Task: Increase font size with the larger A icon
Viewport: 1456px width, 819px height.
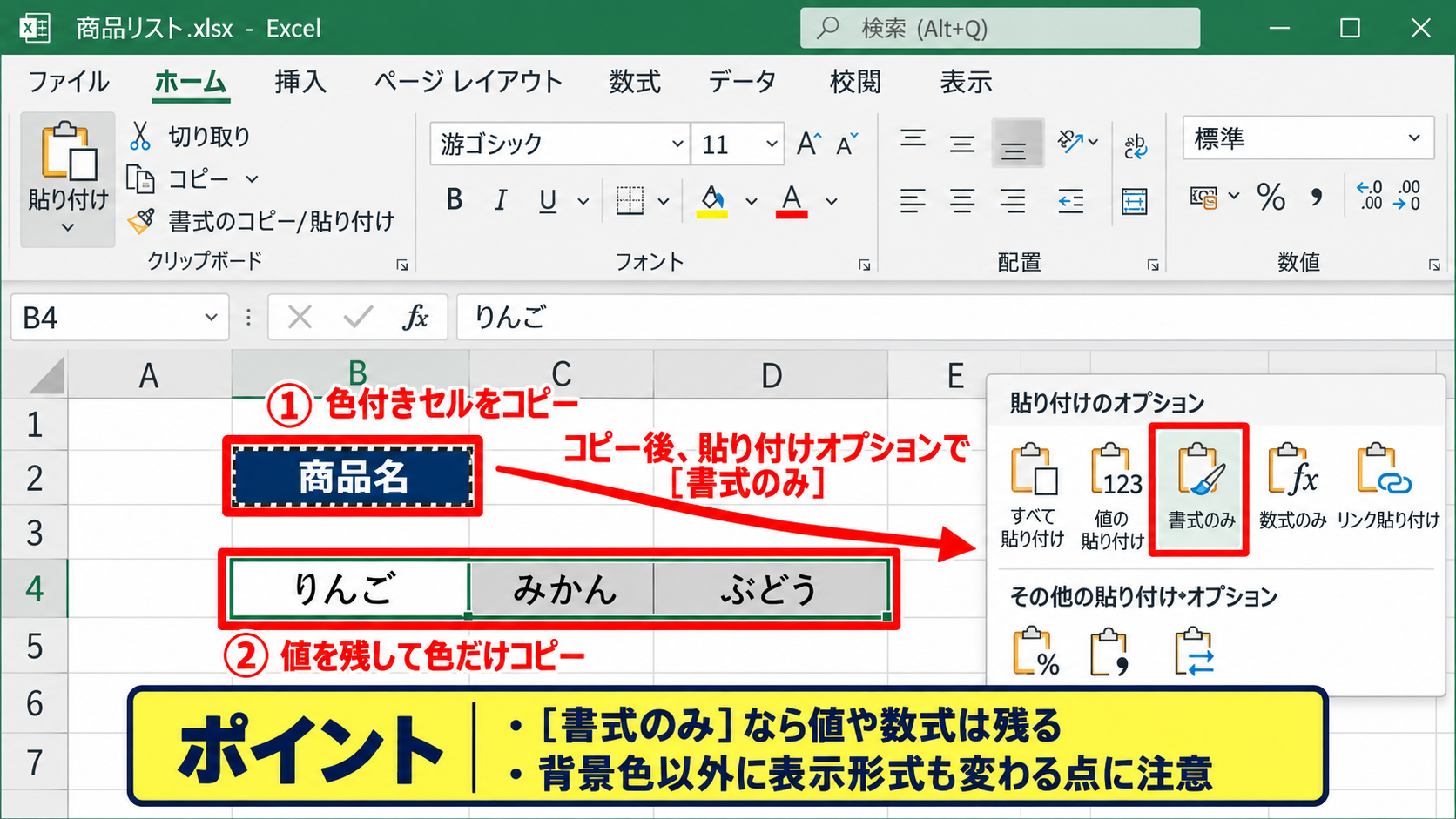Action: [x=809, y=144]
